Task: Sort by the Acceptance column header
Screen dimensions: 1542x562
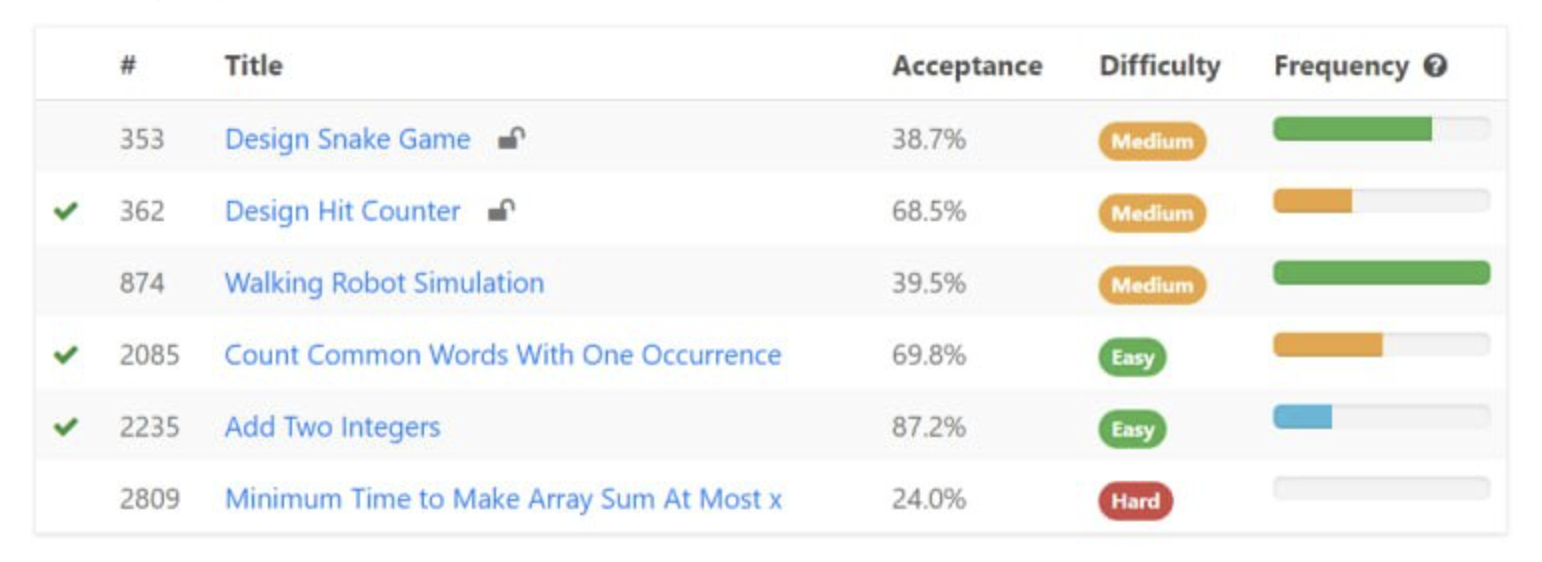Action: tap(966, 66)
